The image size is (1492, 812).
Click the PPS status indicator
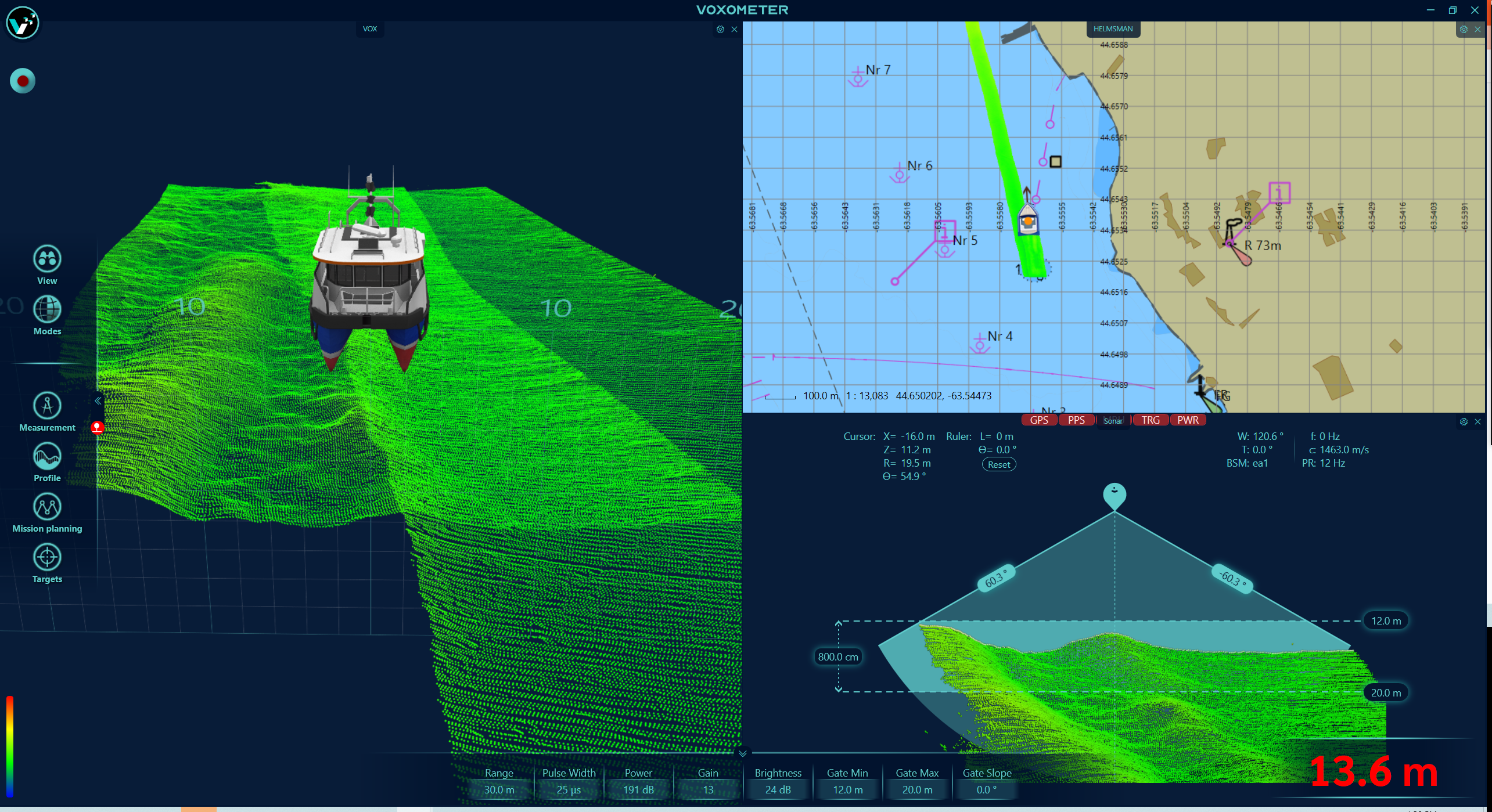point(1076,420)
